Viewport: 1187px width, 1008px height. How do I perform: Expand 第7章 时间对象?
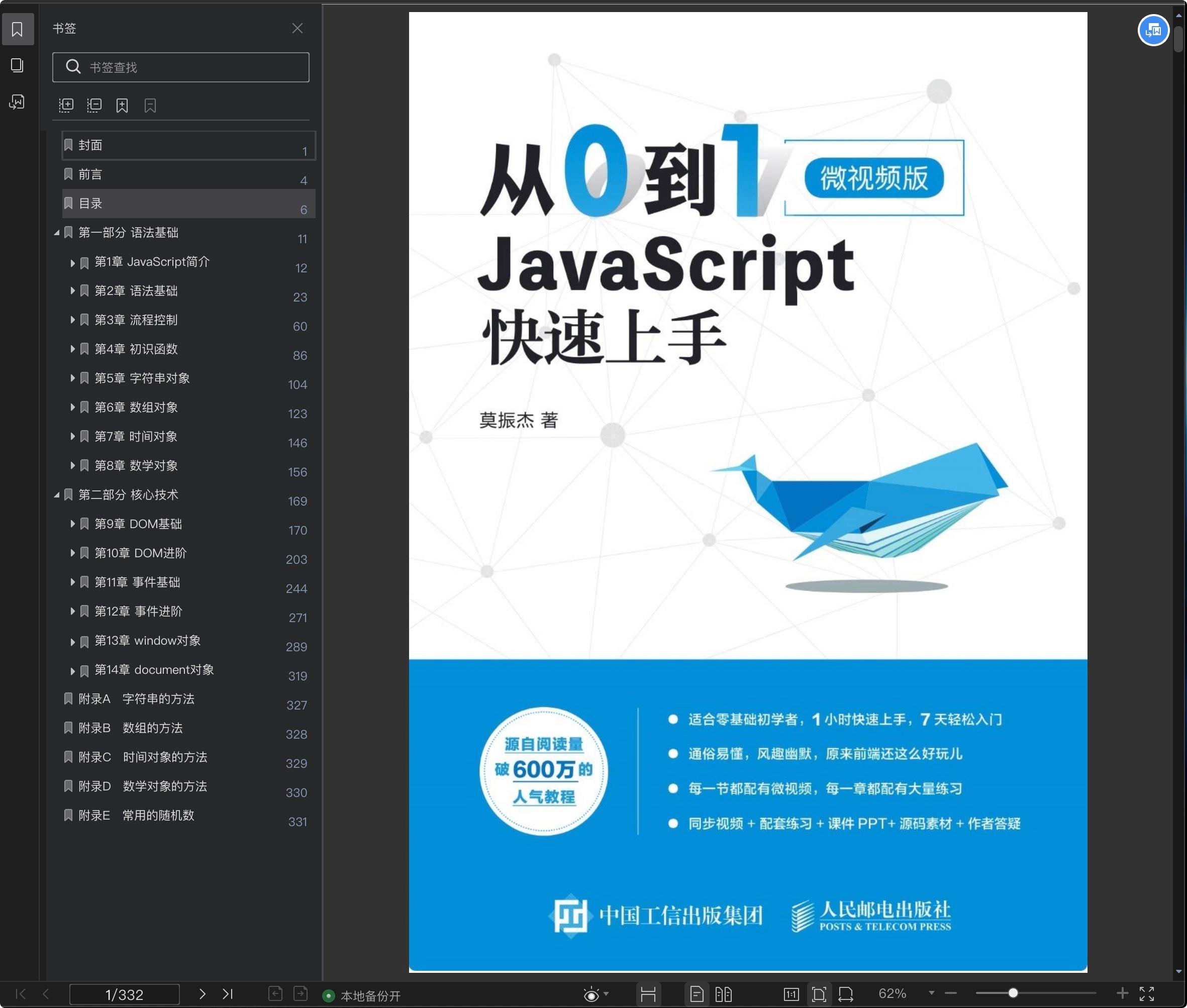coord(72,437)
